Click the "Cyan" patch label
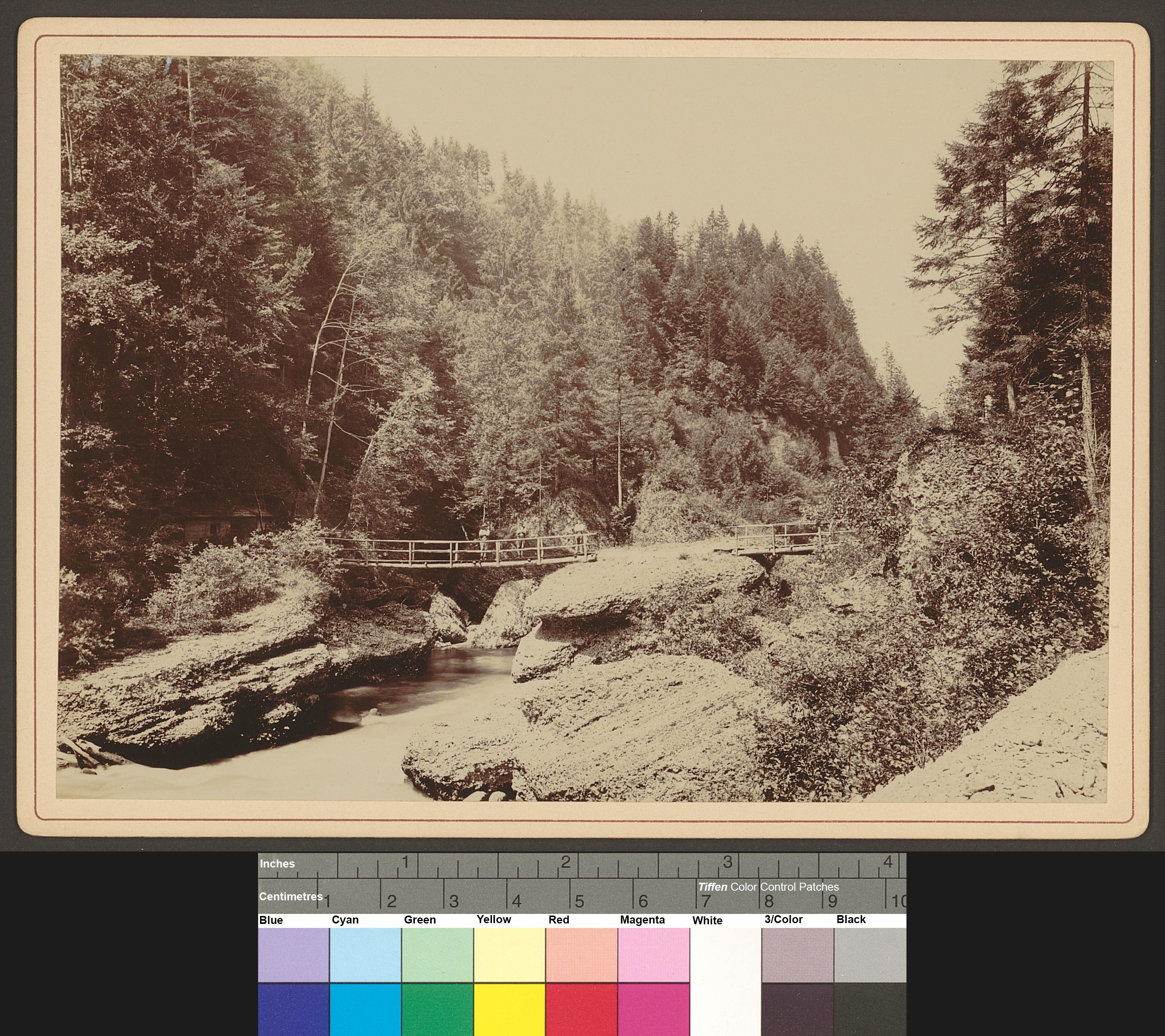 tap(345, 920)
